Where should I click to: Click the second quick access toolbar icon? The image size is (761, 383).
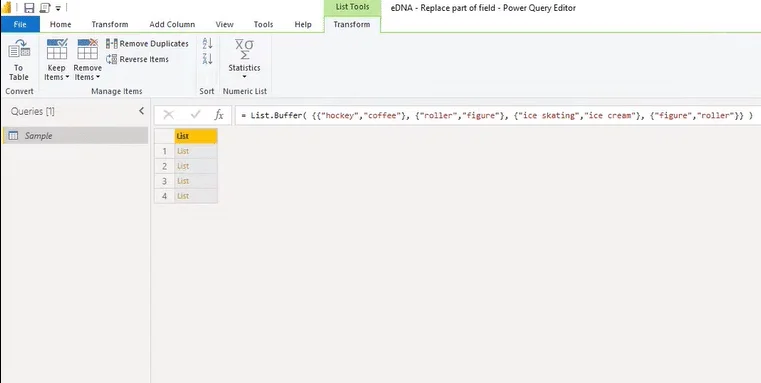click(45, 8)
